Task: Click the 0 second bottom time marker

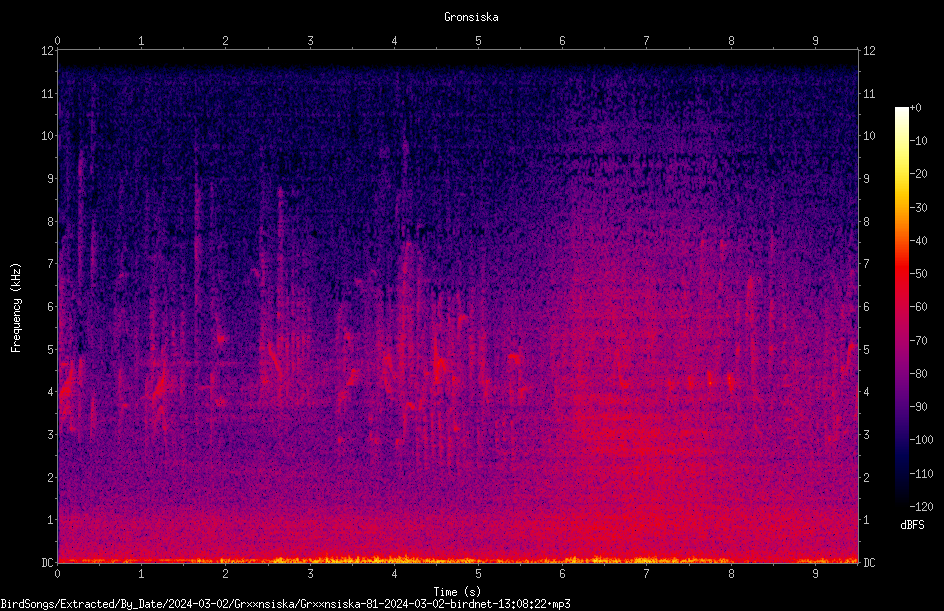Action: [57, 574]
